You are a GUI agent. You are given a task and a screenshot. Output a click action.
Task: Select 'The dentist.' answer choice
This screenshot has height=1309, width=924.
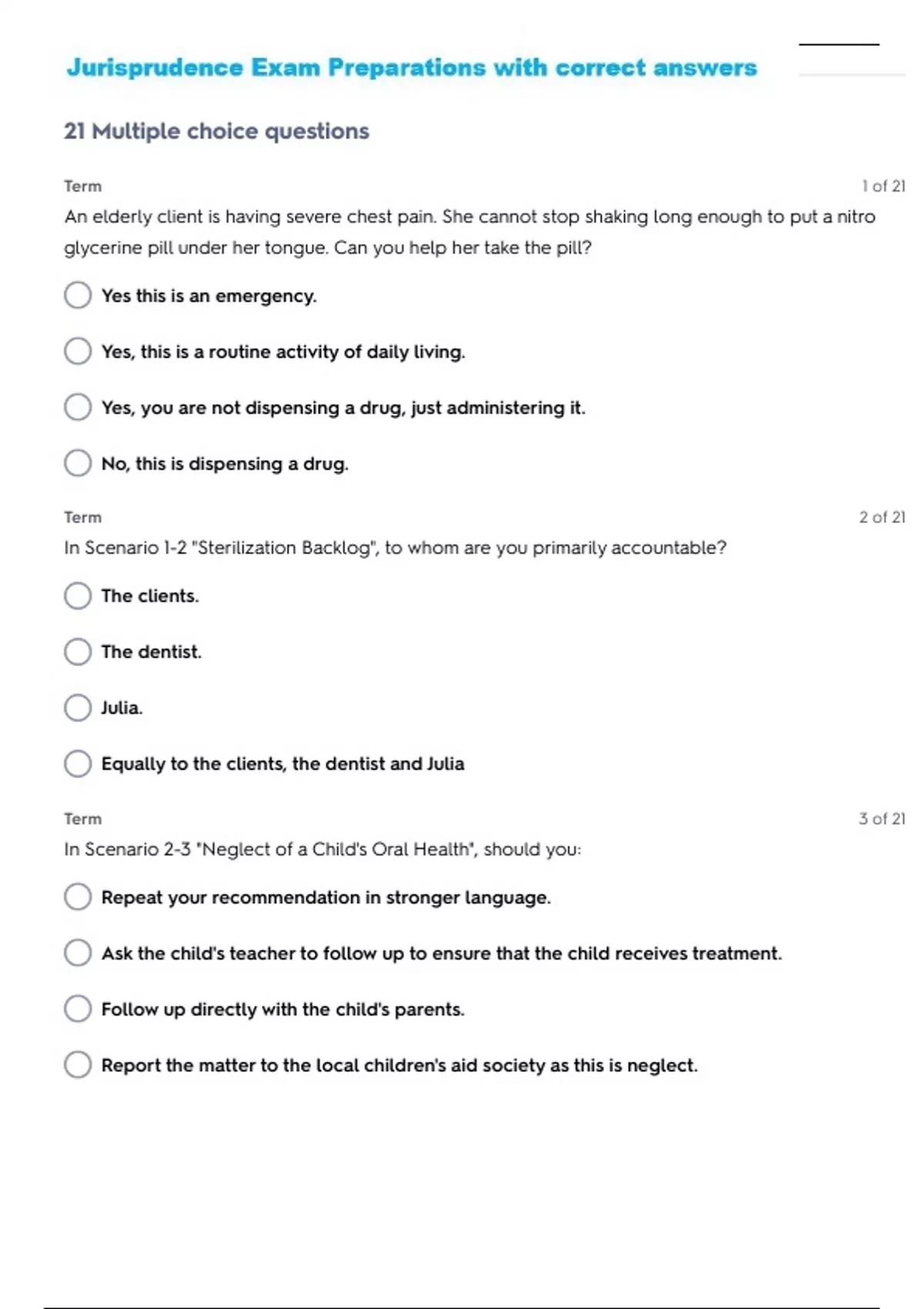pyautogui.click(x=78, y=651)
